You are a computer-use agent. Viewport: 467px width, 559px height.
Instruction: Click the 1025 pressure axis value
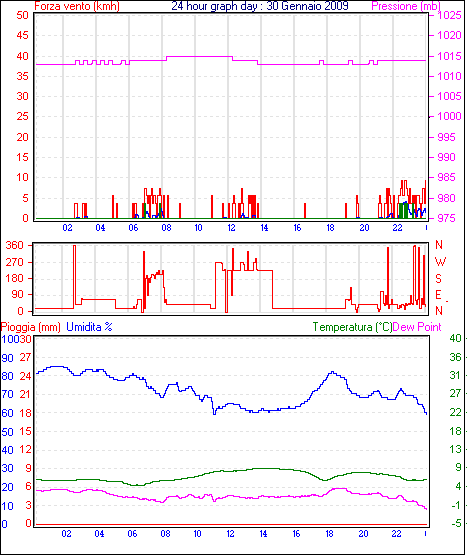pos(449,15)
